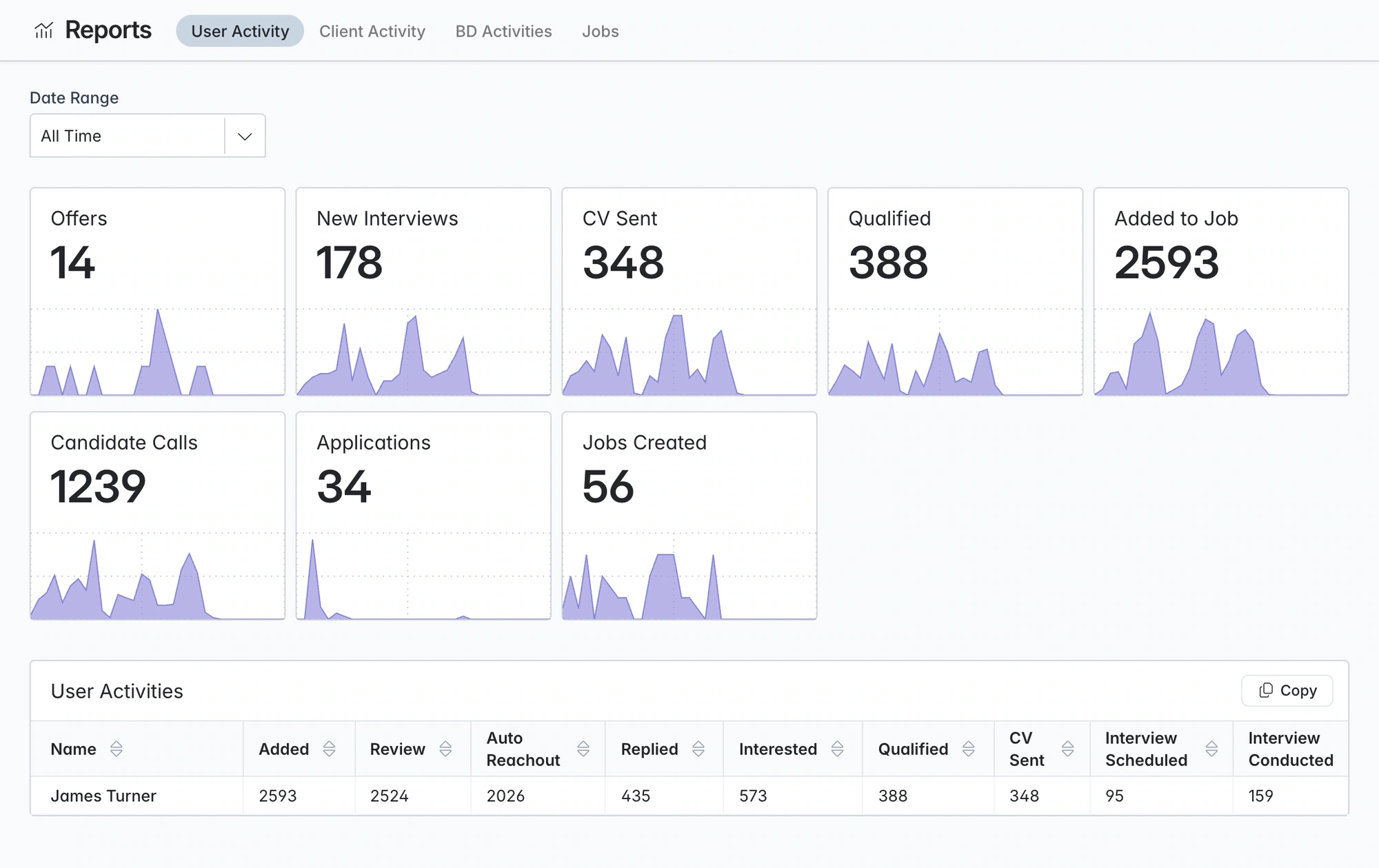Click the Applications chart sparkline
This screenshot has width=1379, height=868.
pos(423,576)
